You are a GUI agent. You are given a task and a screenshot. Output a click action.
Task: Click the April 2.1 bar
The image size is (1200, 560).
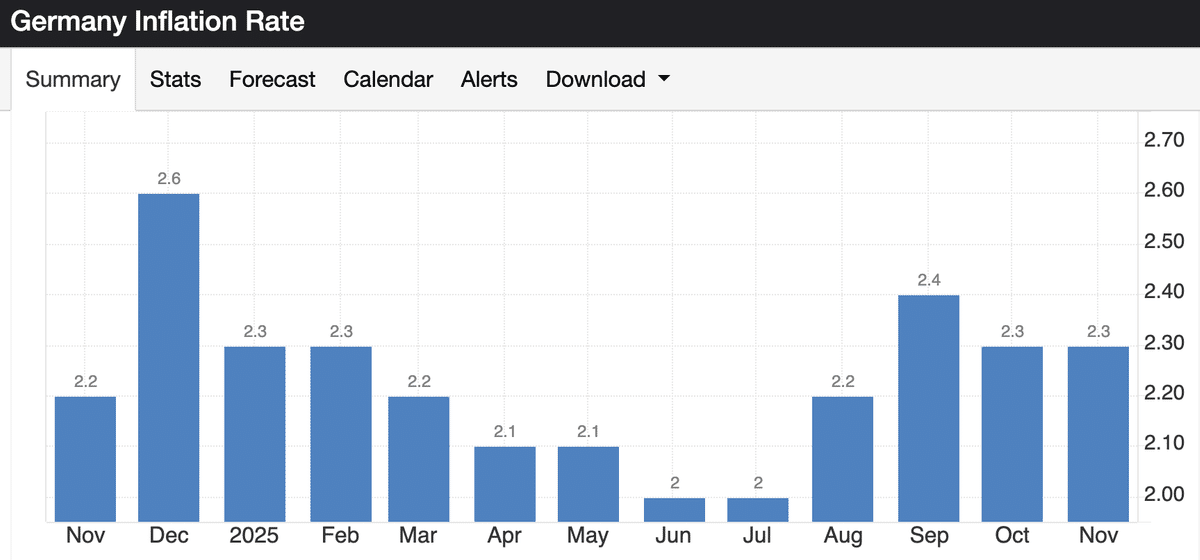pos(507,483)
